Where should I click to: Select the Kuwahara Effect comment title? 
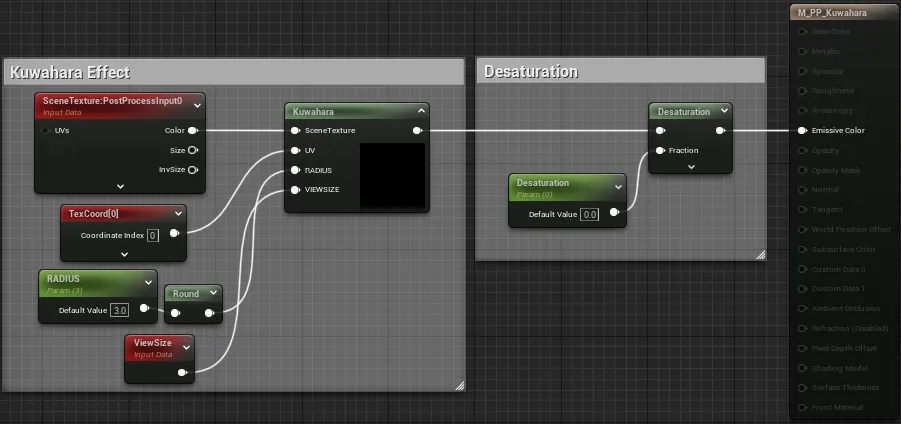70,72
